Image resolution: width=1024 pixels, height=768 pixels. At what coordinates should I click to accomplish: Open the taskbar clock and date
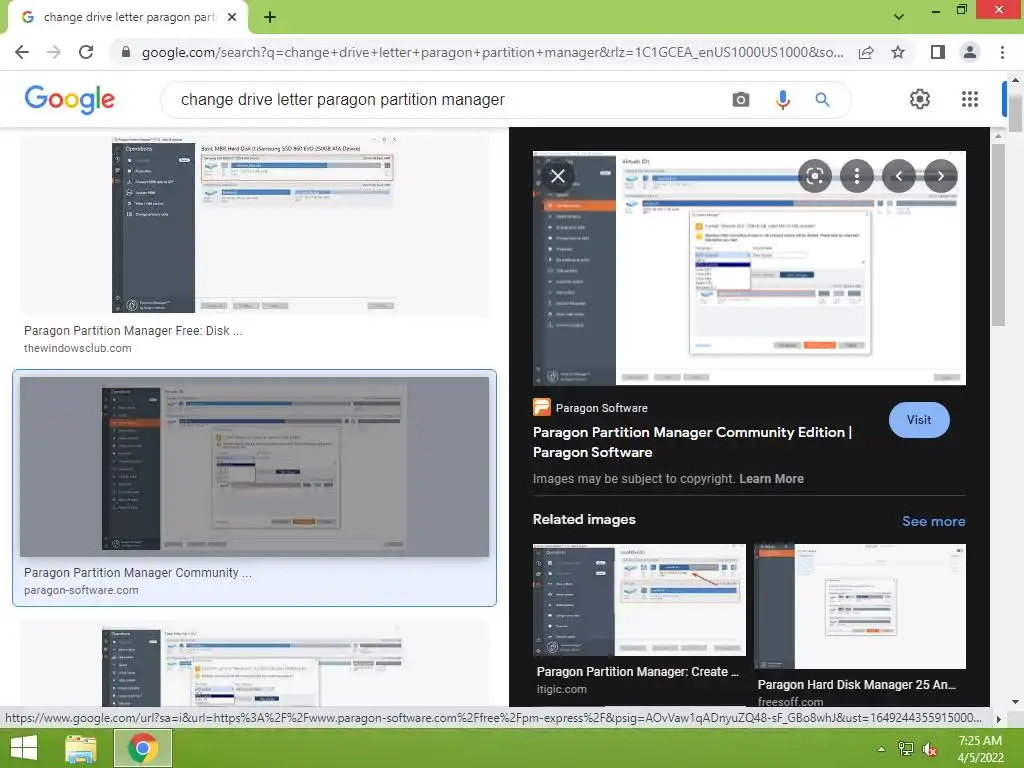tap(980, 749)
